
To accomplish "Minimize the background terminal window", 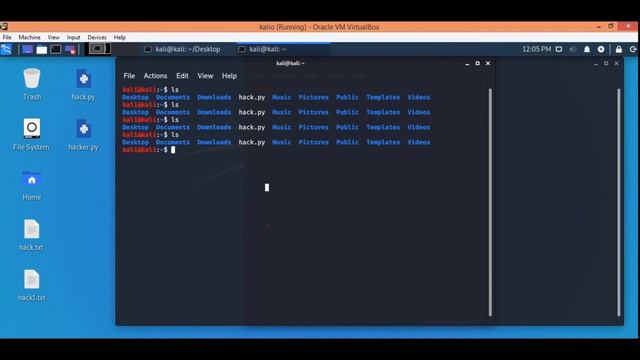I will click(x=596, y=64).
